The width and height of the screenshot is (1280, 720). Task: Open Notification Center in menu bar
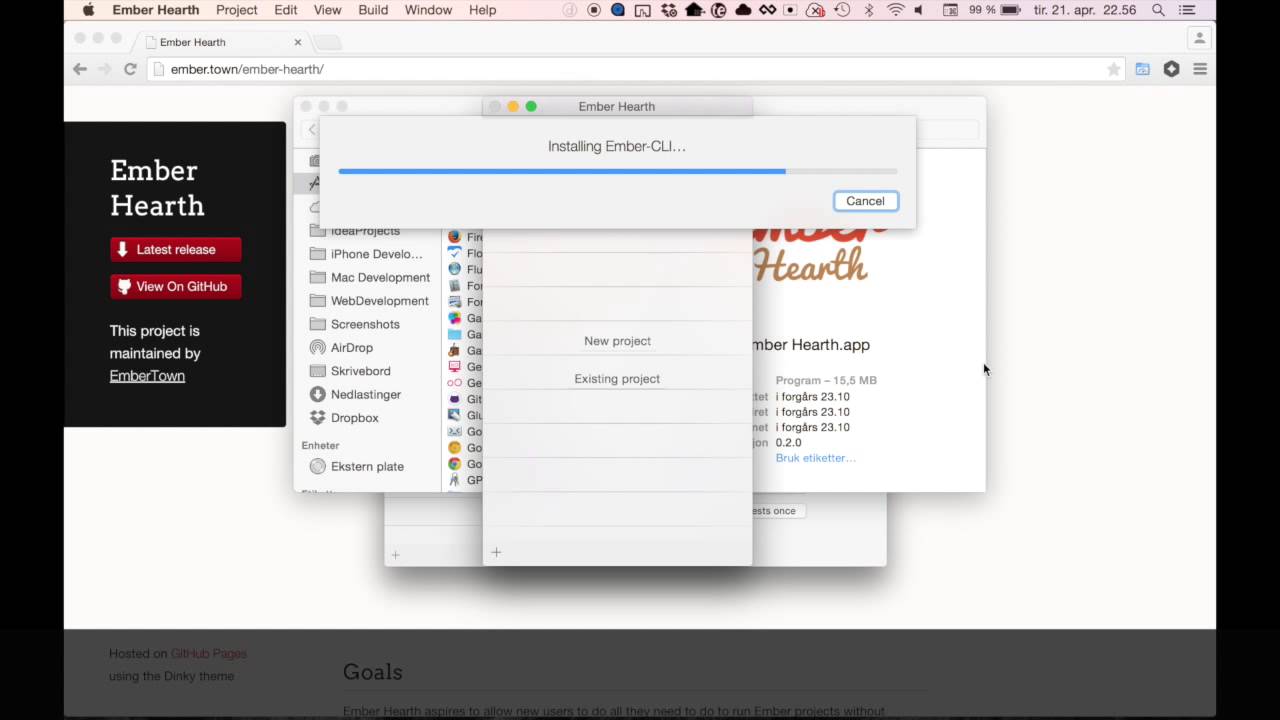click(x=1187, y=10)
